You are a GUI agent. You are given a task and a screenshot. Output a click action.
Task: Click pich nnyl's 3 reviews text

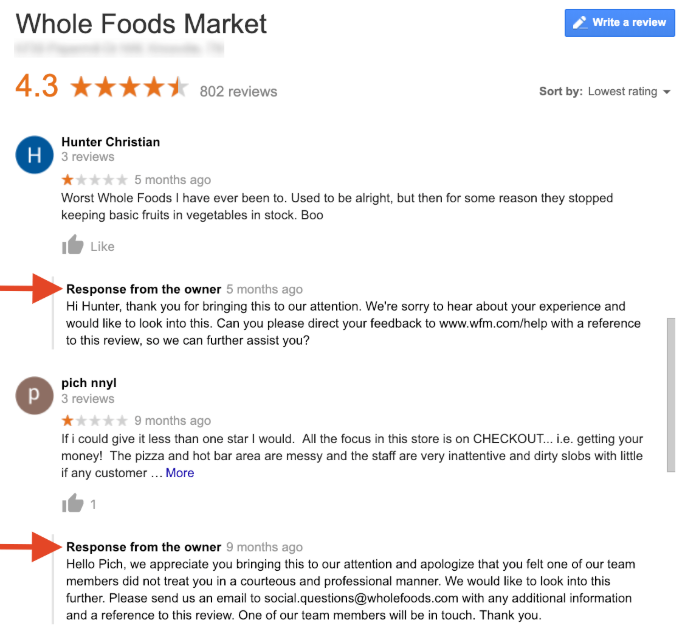tap(88, 399)
